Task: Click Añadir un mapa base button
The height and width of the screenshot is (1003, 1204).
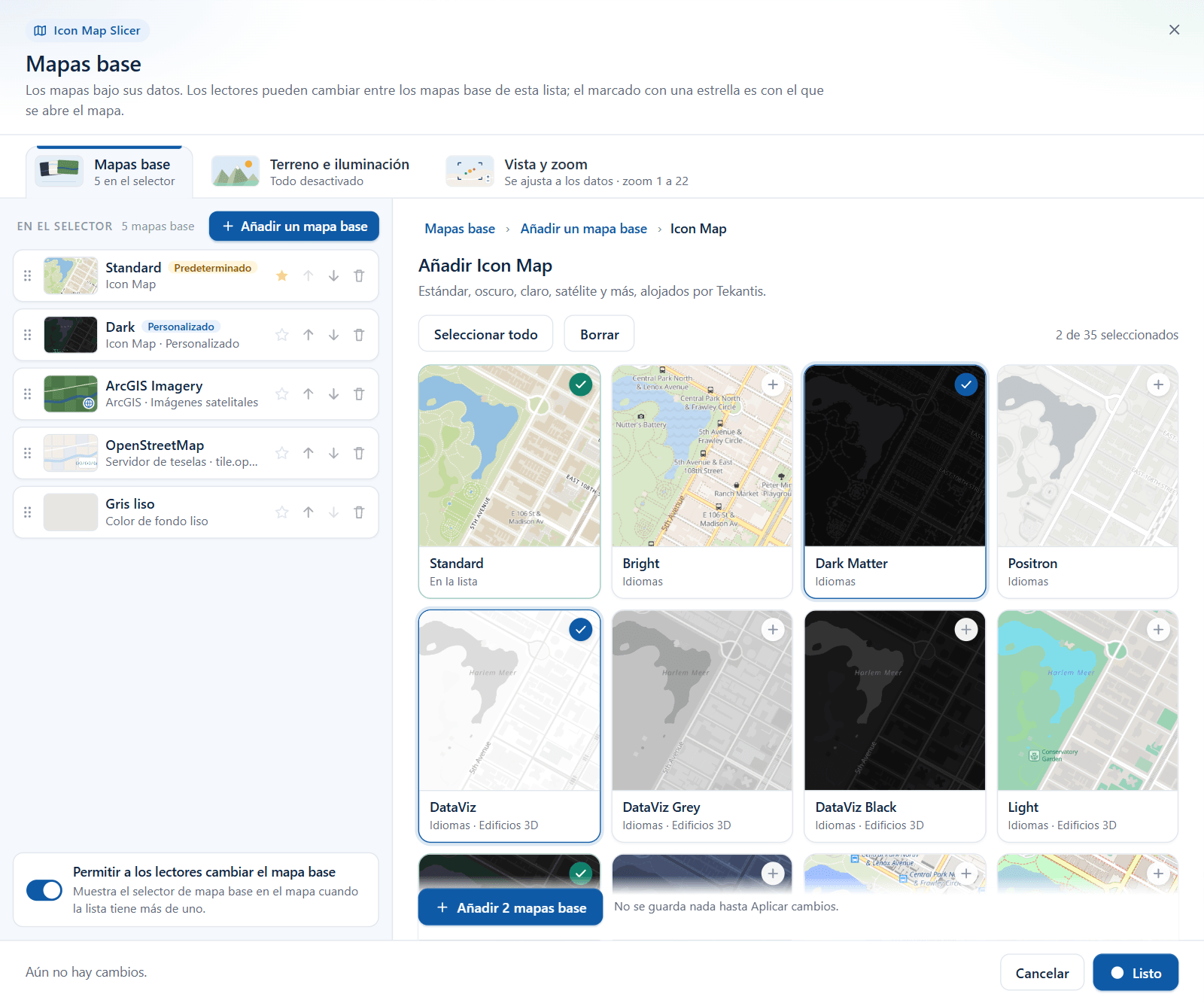Action: click(x=294, y=226)
